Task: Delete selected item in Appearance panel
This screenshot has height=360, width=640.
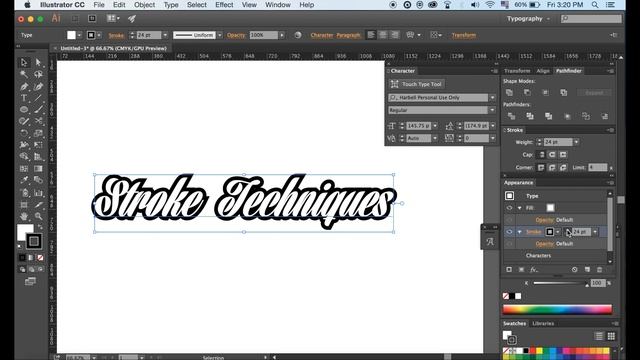Action: tap(599, 270)
